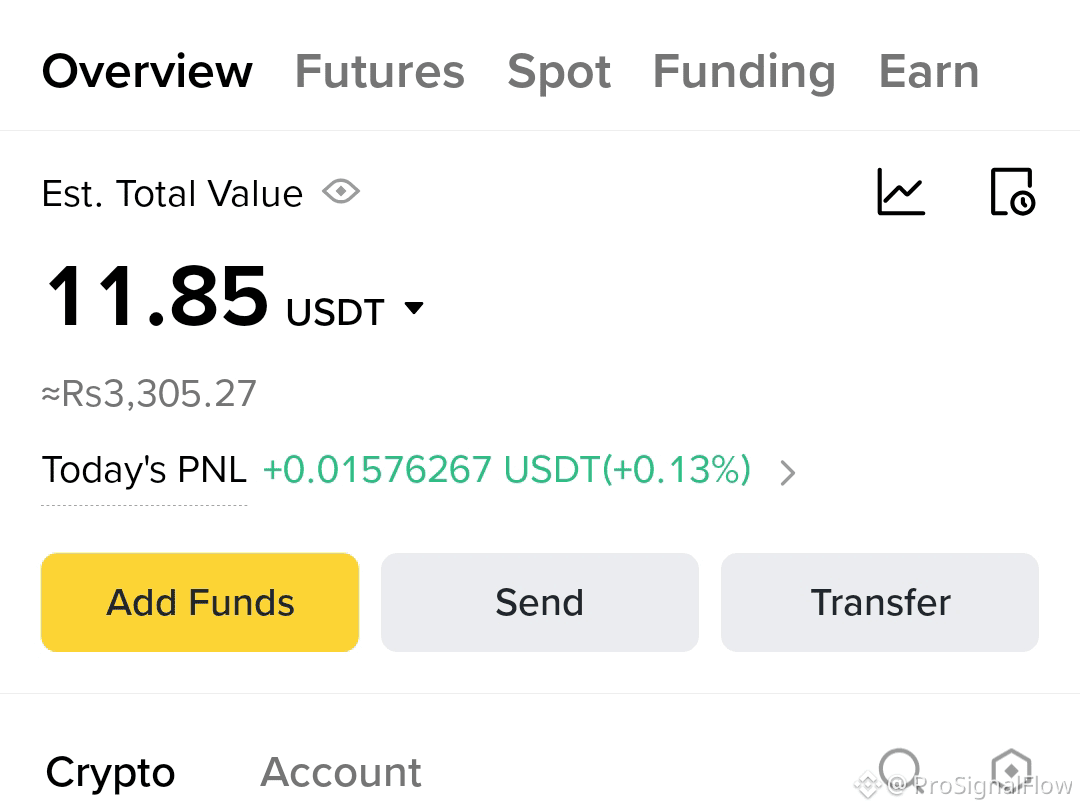
Task: Select the Overview tab
Action: pos(147,72)
